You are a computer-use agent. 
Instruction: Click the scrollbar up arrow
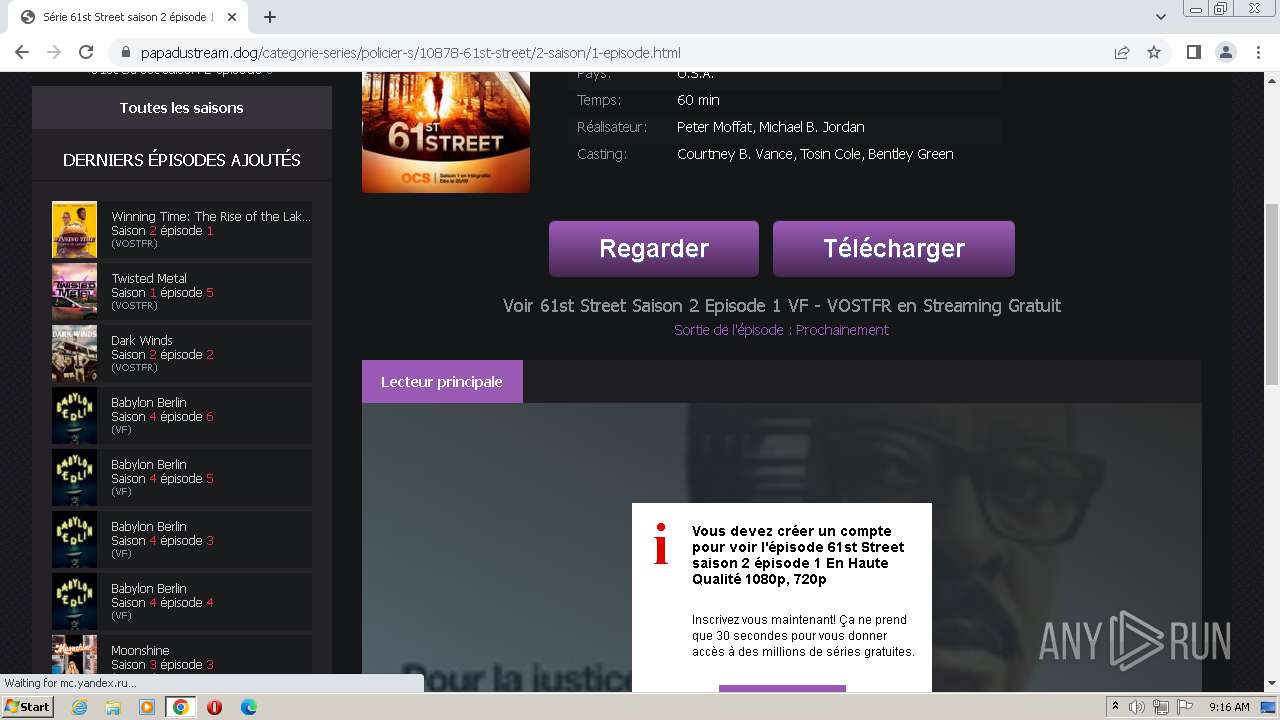(x=1272, y=80)
